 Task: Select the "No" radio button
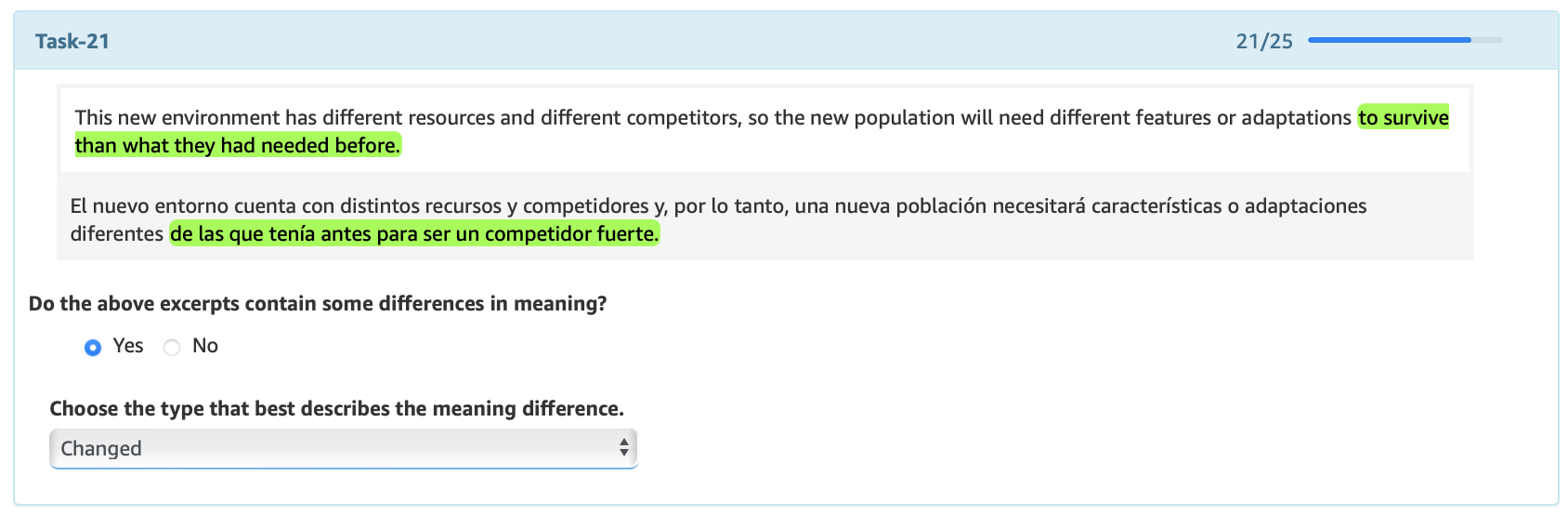pos(172,348)
